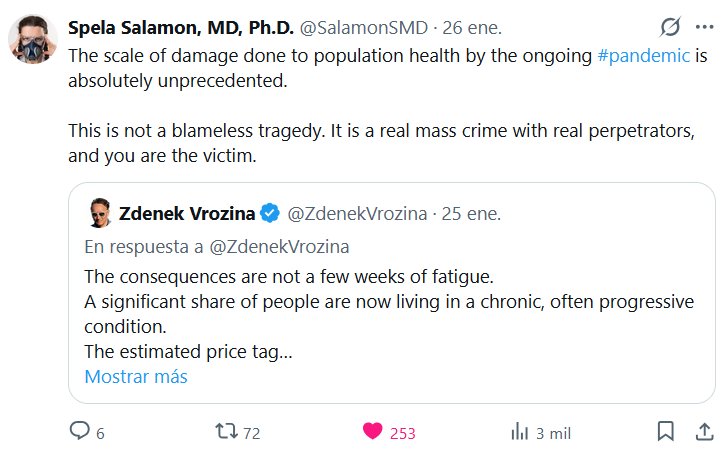Click Zdenek Vrozina's small avatar
This screenshot has height=456, width=728.
(98, 213)
